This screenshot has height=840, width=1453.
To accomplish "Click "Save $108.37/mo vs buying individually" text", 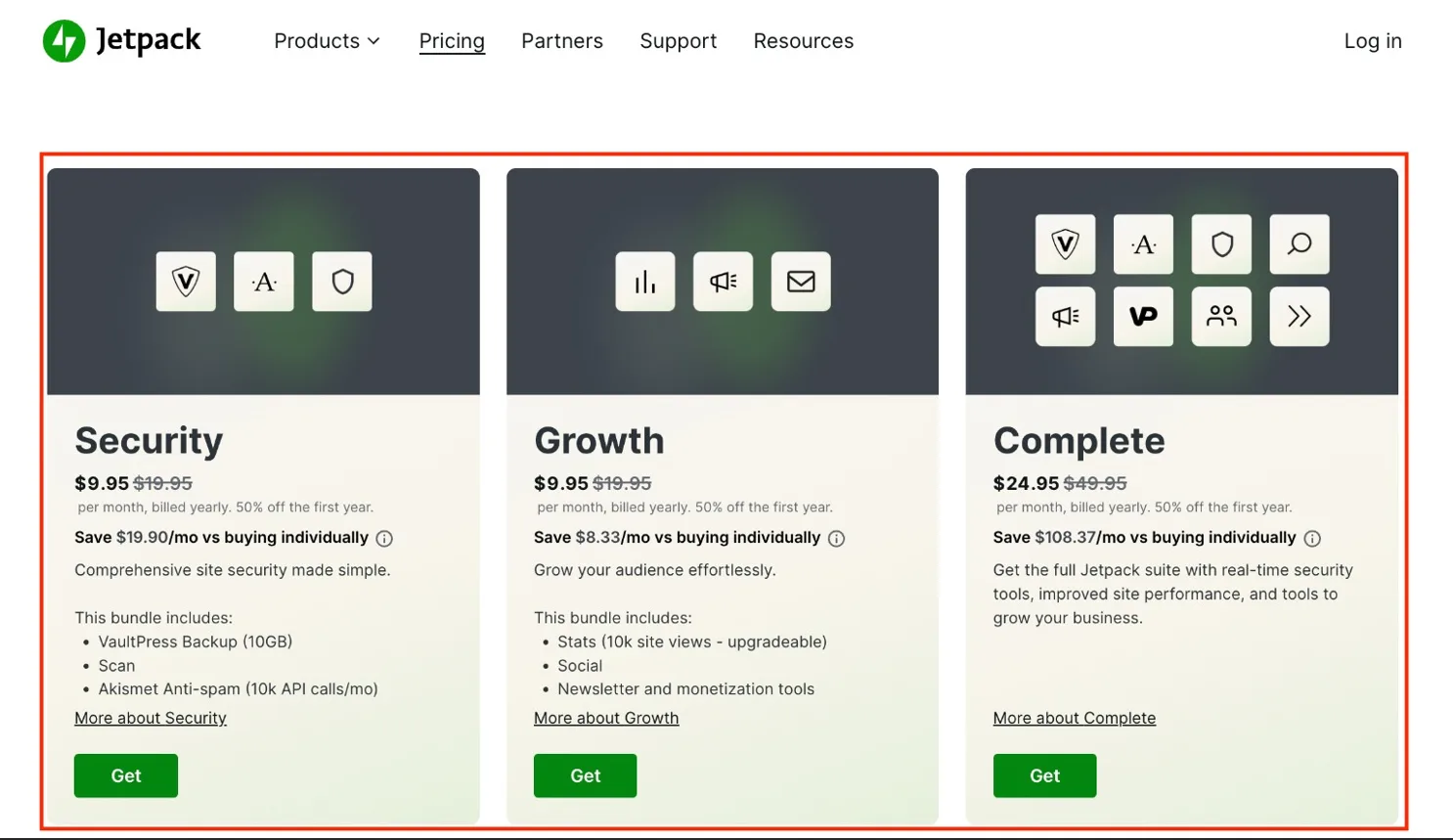I will (1145, 538).
